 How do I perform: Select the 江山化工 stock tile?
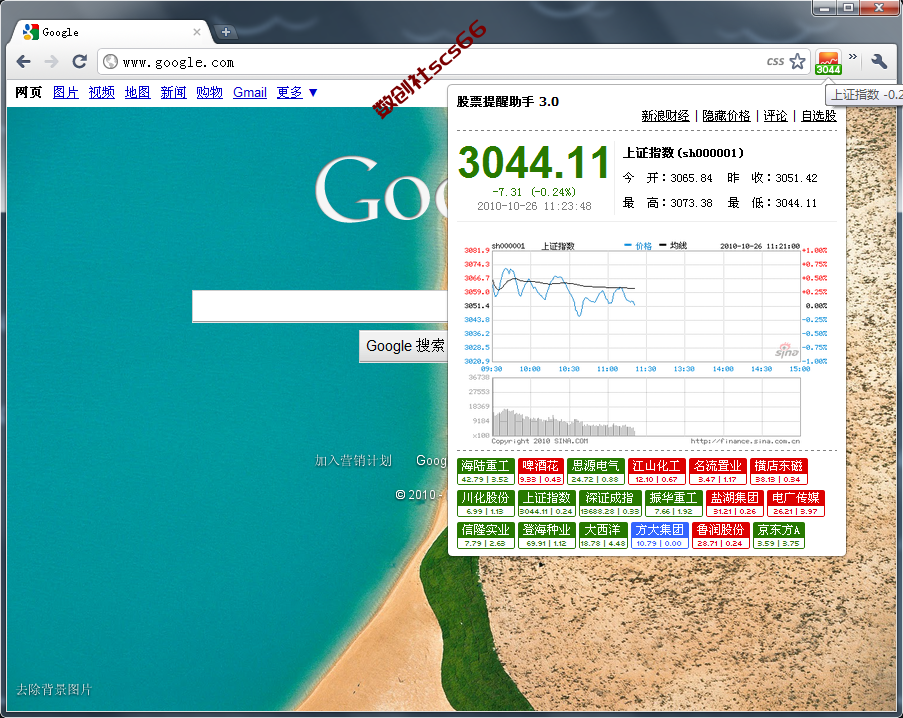click(x=657, y=471)
